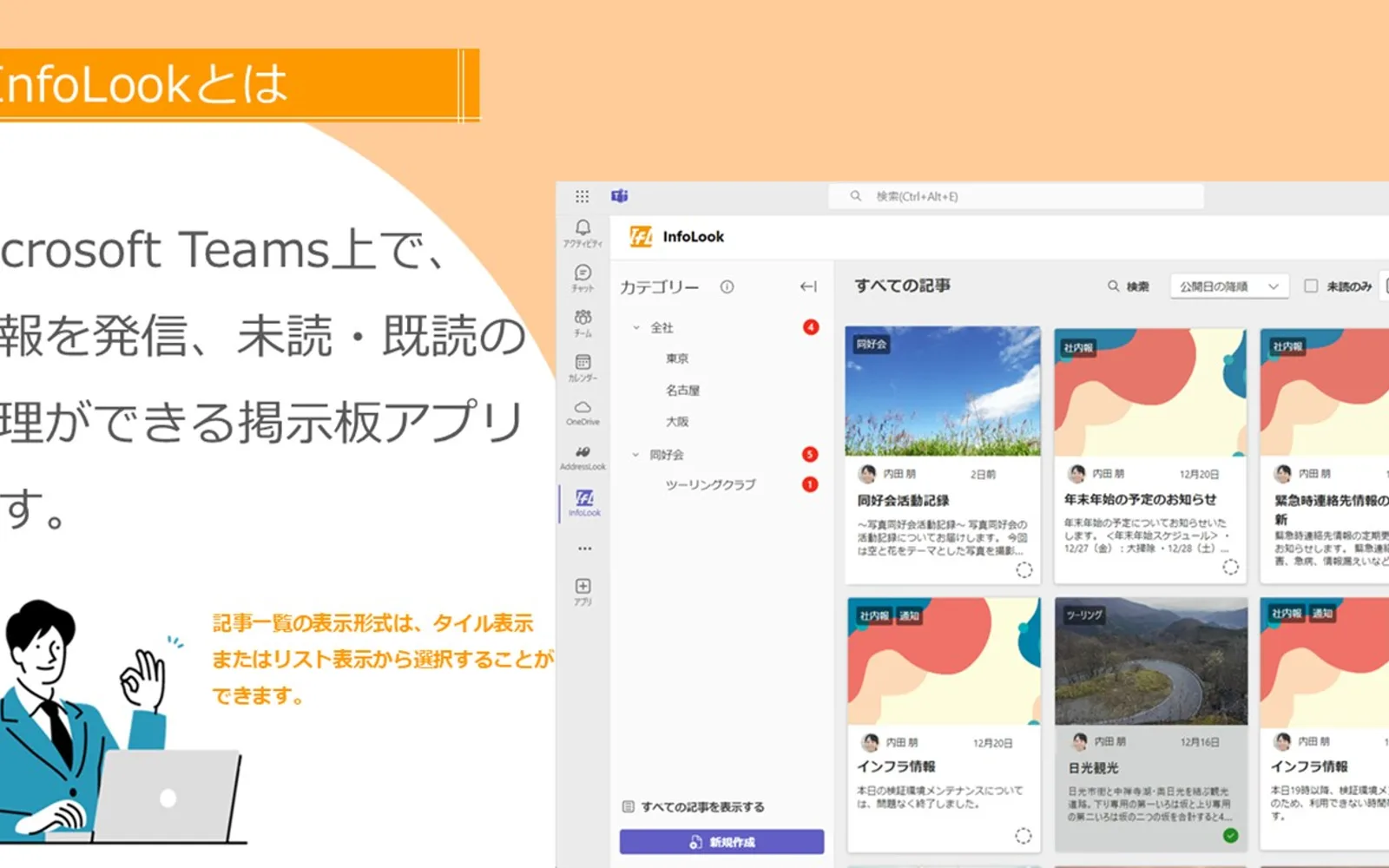Click the 2日前 date on first card
The width and height of the screenshot is (1389, 868).
[x=983, y=475]
